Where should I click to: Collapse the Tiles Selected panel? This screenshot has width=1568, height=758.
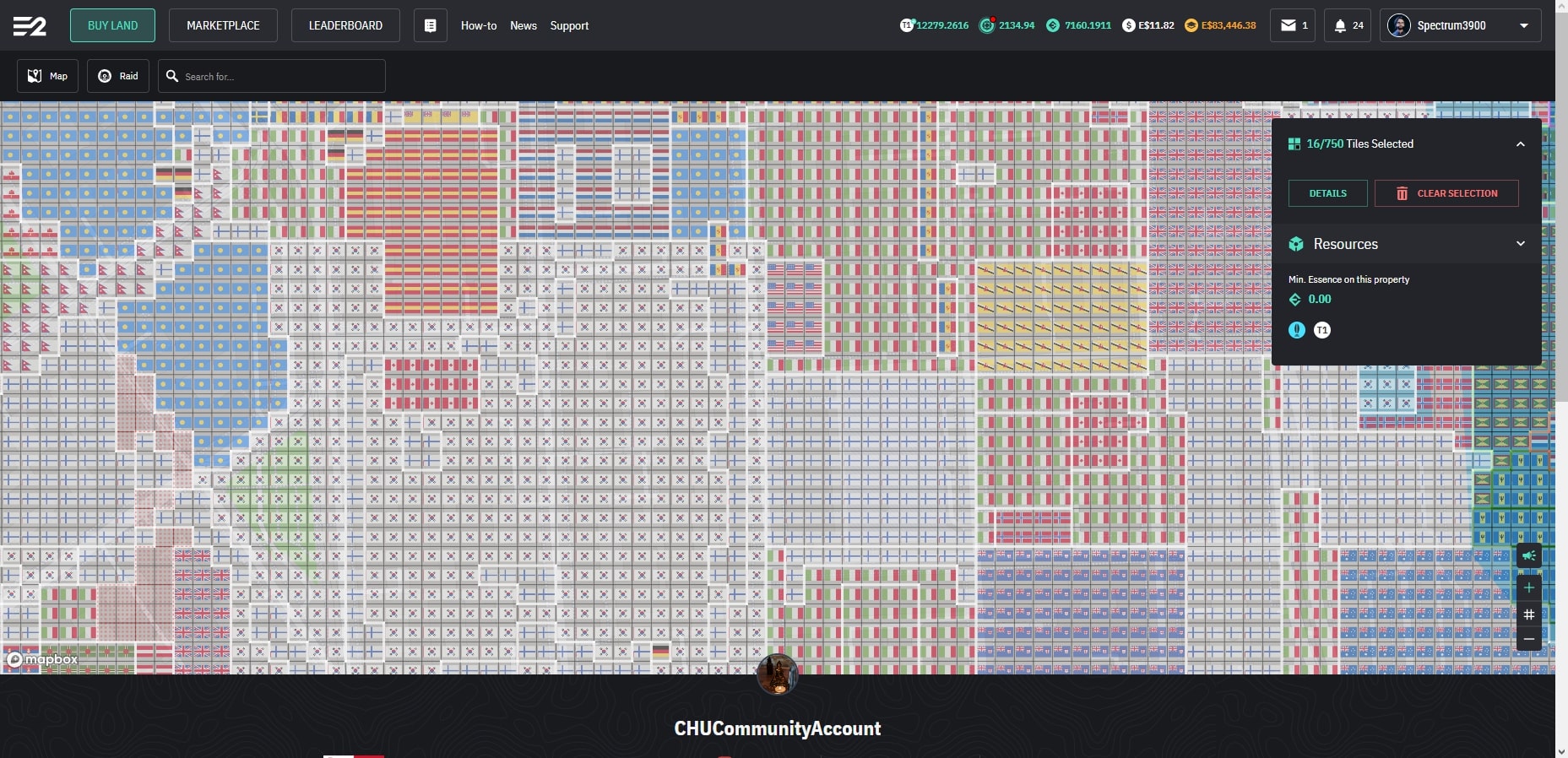click(1520, 144)
